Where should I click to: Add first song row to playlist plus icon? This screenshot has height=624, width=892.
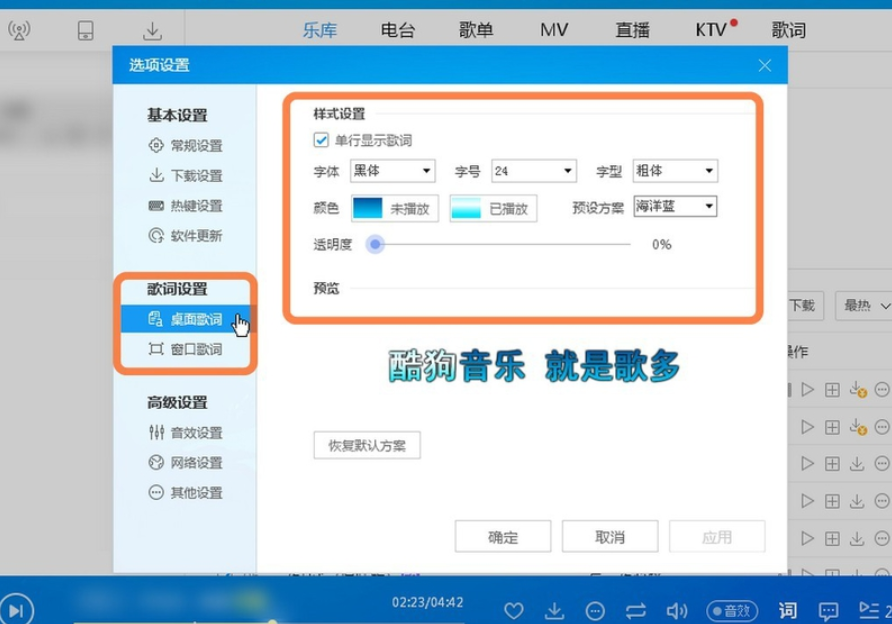pyautogui.click(x=832, y=390)
